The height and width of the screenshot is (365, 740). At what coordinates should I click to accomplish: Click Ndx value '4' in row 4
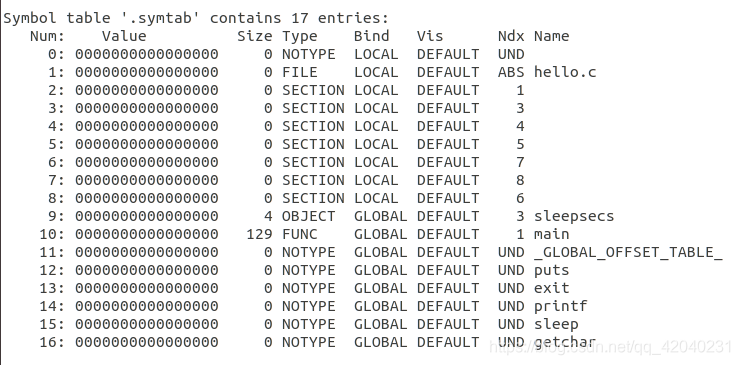(520, 127)
